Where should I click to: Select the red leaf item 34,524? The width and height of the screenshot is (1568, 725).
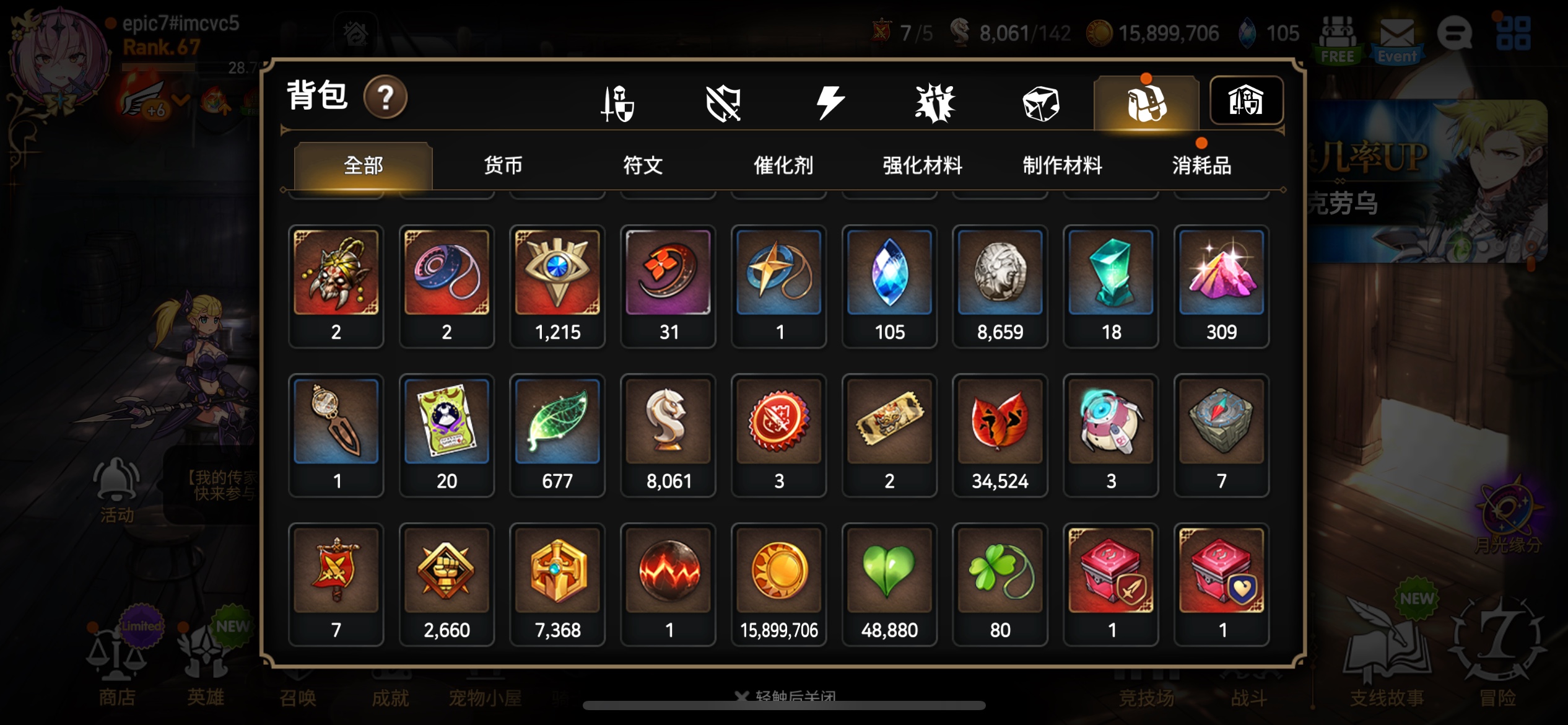point(1000,436)
